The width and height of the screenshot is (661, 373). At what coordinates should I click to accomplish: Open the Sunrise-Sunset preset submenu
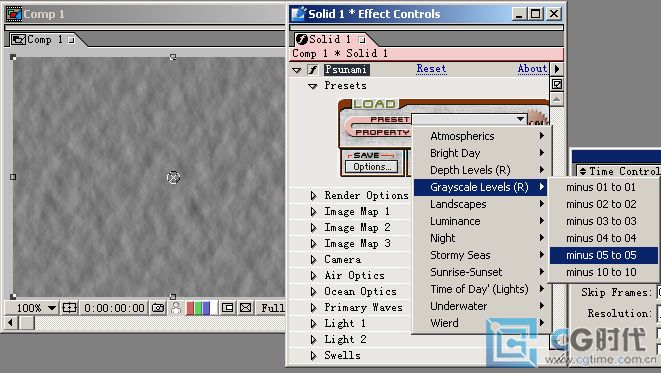point(480,272)
